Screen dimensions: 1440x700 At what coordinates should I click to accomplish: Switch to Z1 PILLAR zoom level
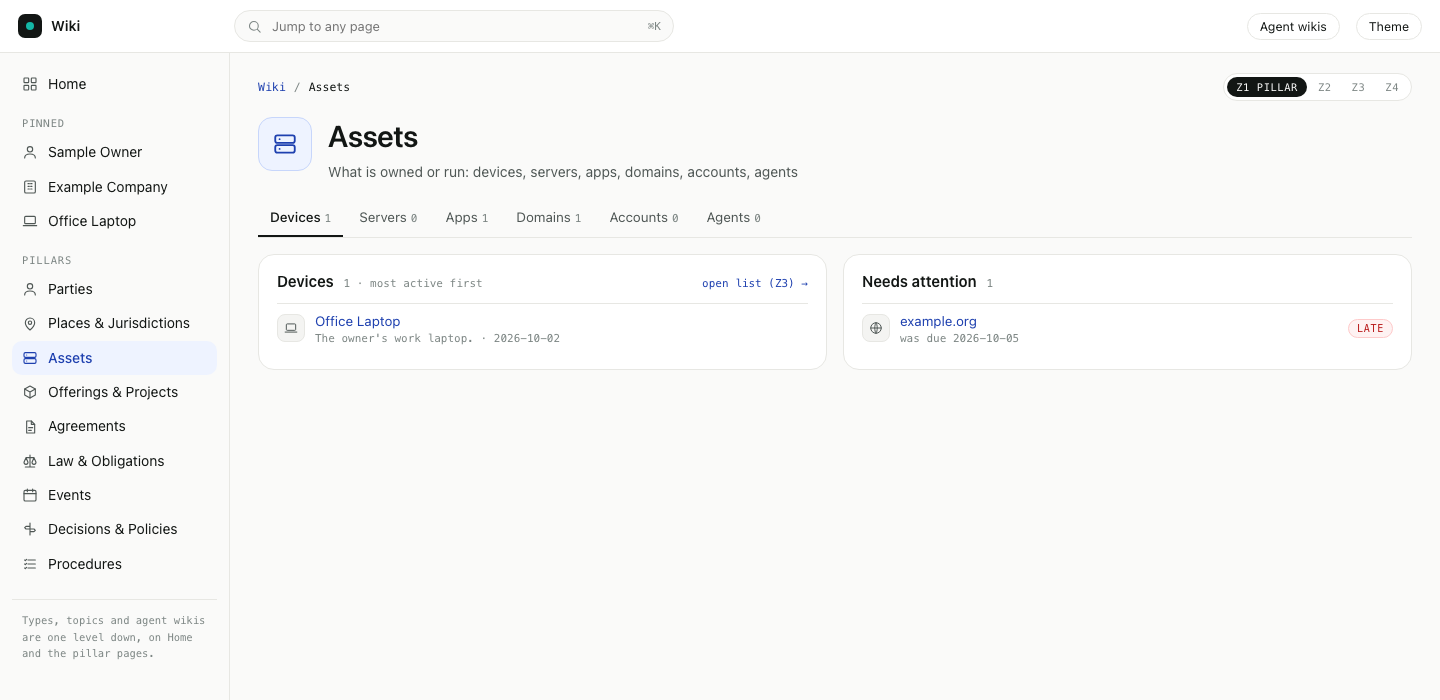pos(1267,87)
